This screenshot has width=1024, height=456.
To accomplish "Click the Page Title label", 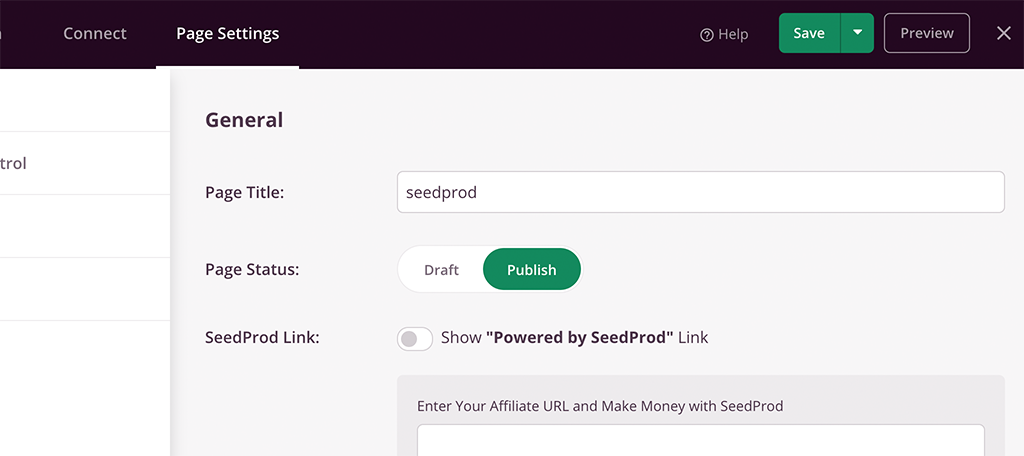I will click(x=244, y=193).
